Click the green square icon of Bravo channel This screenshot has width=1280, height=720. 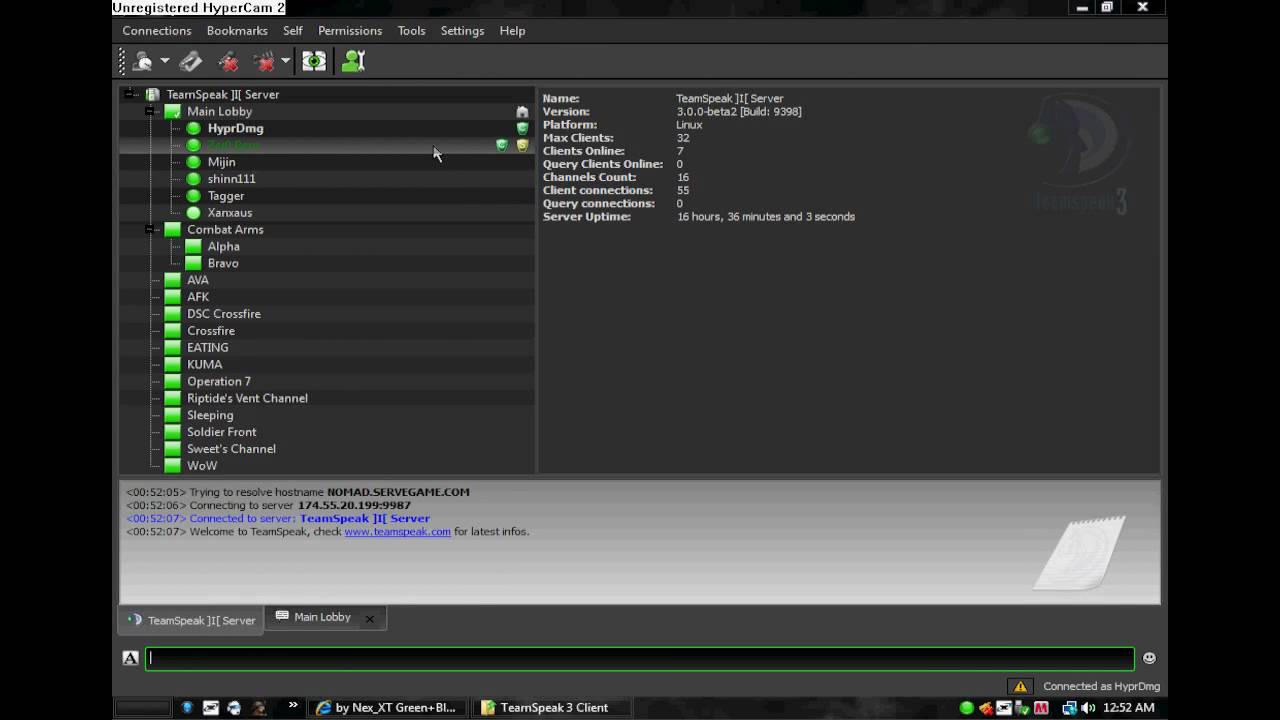[194, 263]
